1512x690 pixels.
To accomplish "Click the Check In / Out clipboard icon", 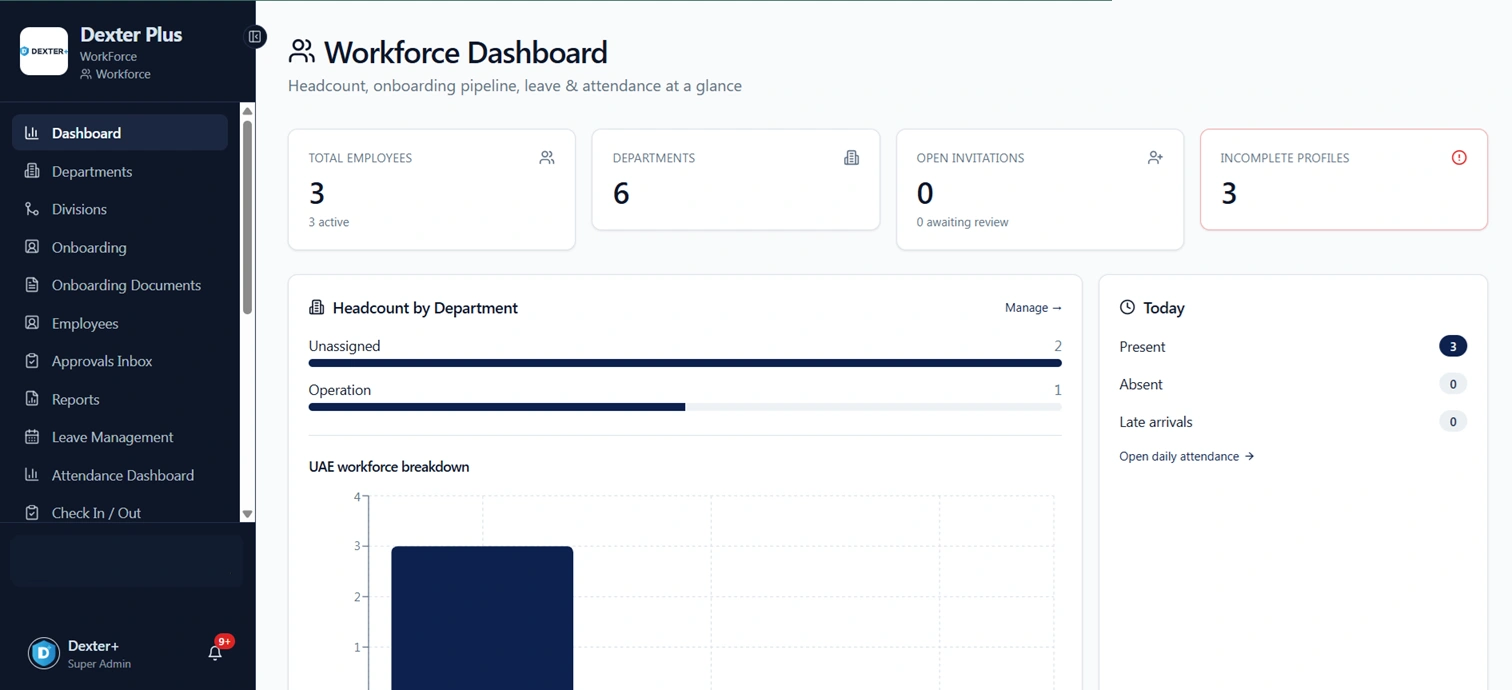I will coord(32,513).
